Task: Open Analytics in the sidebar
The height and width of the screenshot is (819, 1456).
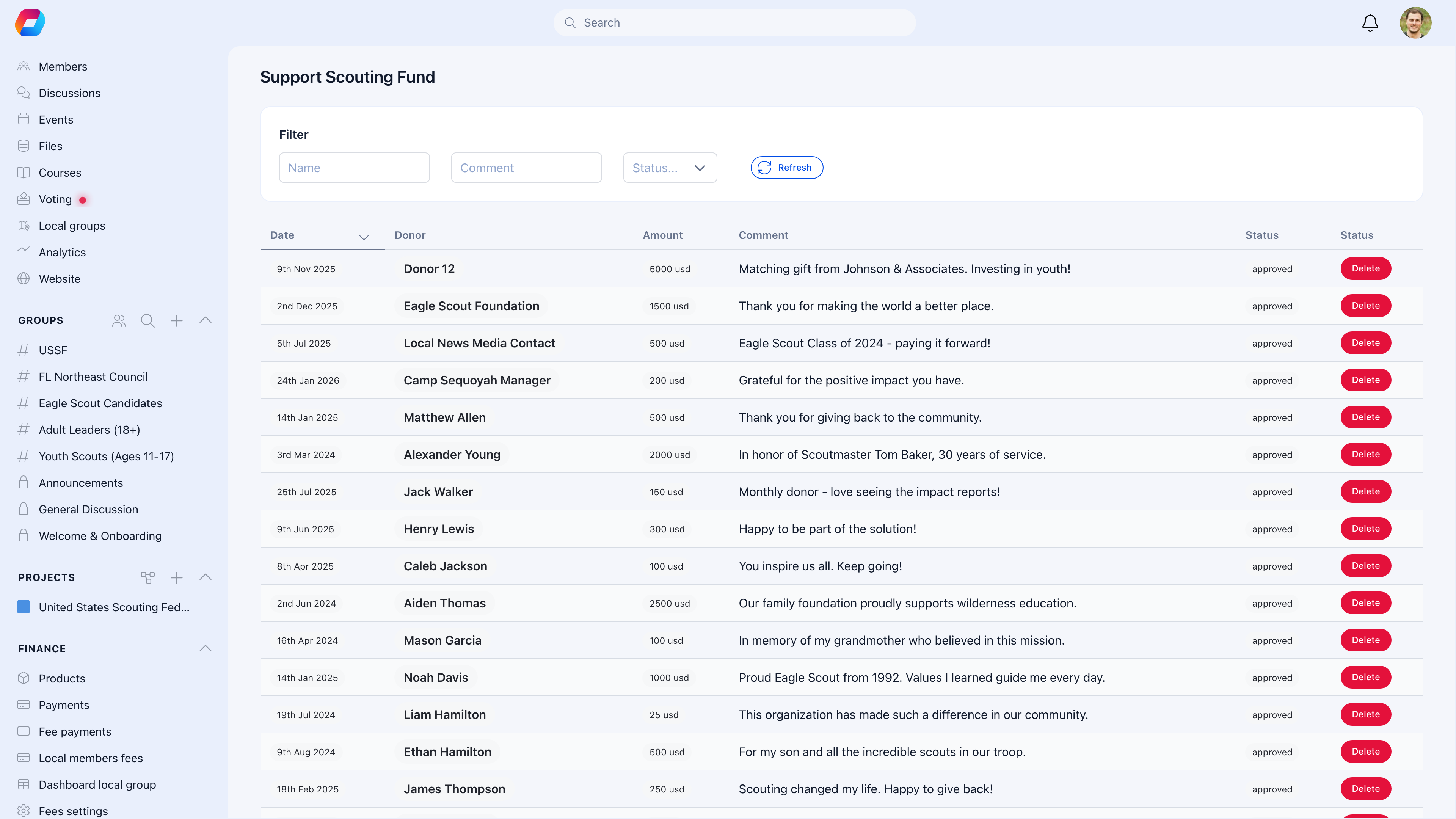Action: tap(62, 252)
